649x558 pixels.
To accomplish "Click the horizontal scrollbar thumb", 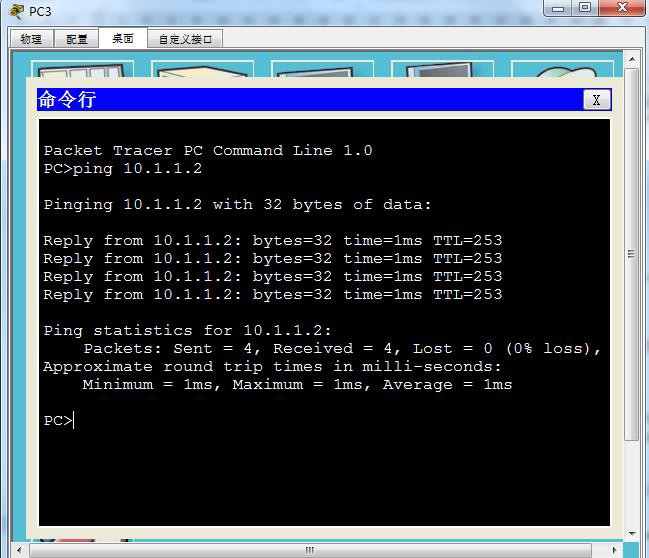I will 310,550.
